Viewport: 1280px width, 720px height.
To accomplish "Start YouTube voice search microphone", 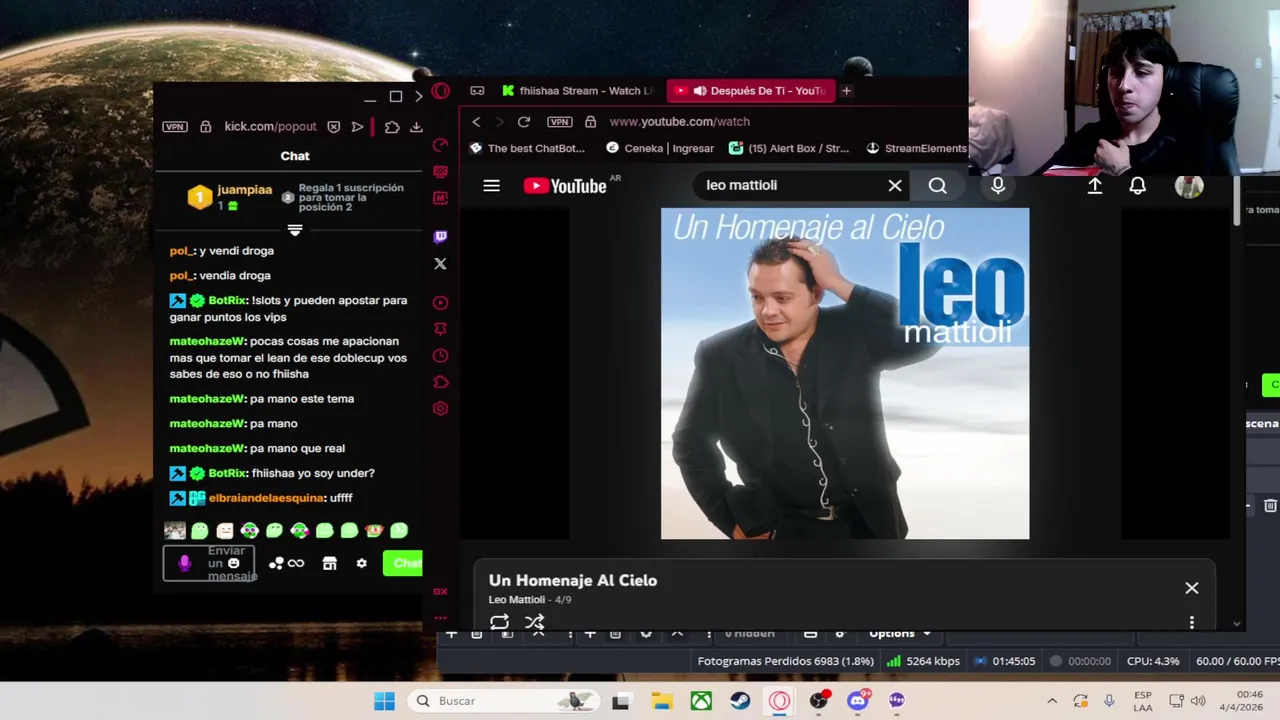I will pos(998,186).
